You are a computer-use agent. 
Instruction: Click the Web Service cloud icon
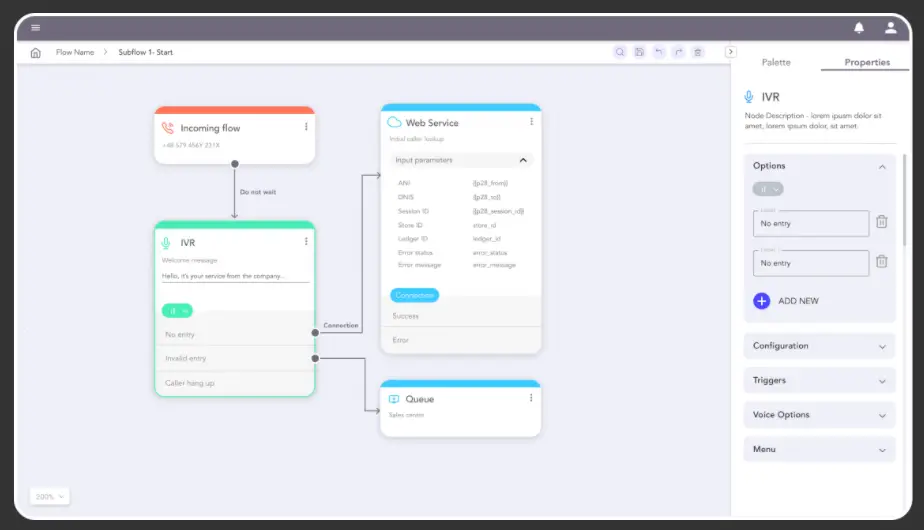[394, 122]
